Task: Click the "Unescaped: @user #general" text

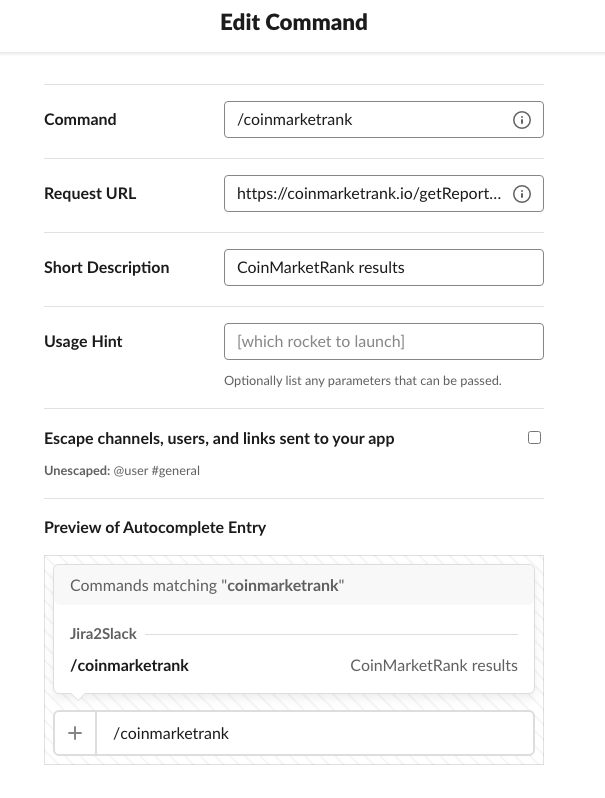Action: [122, 470]
